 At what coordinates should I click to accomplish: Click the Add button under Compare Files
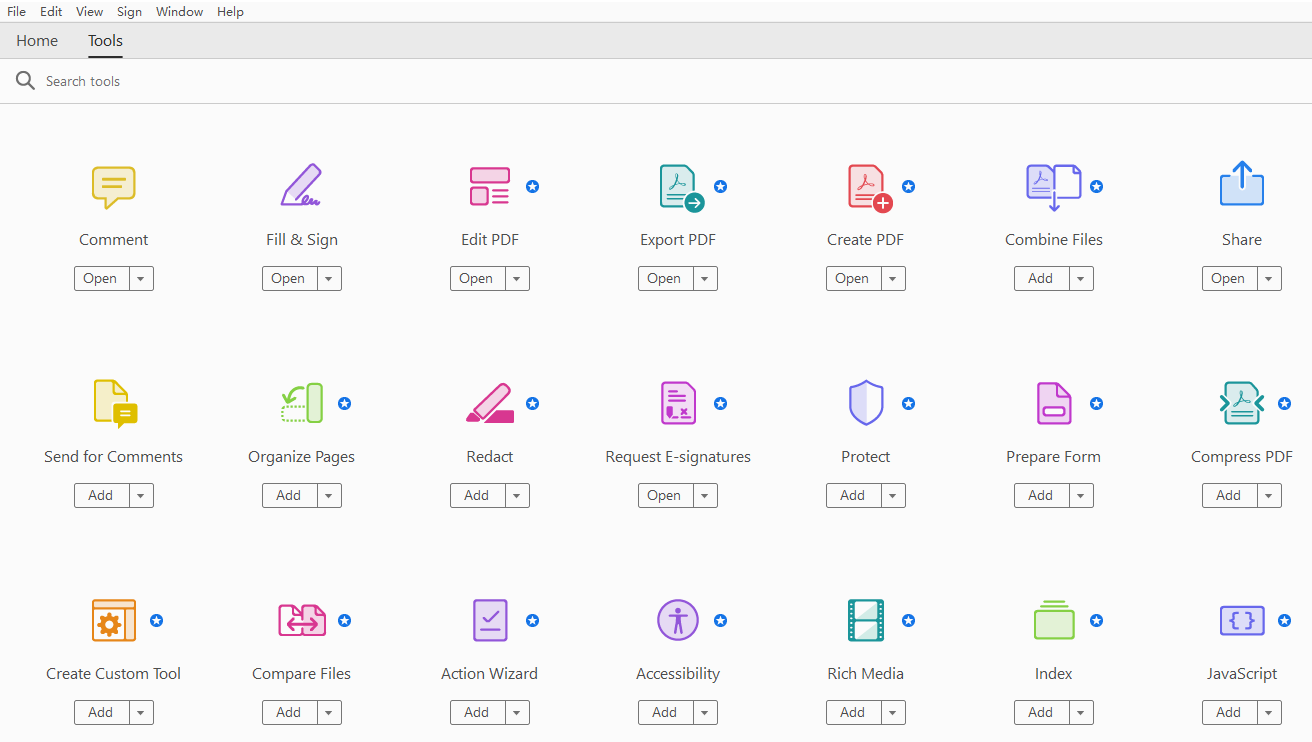pos(289,713)
